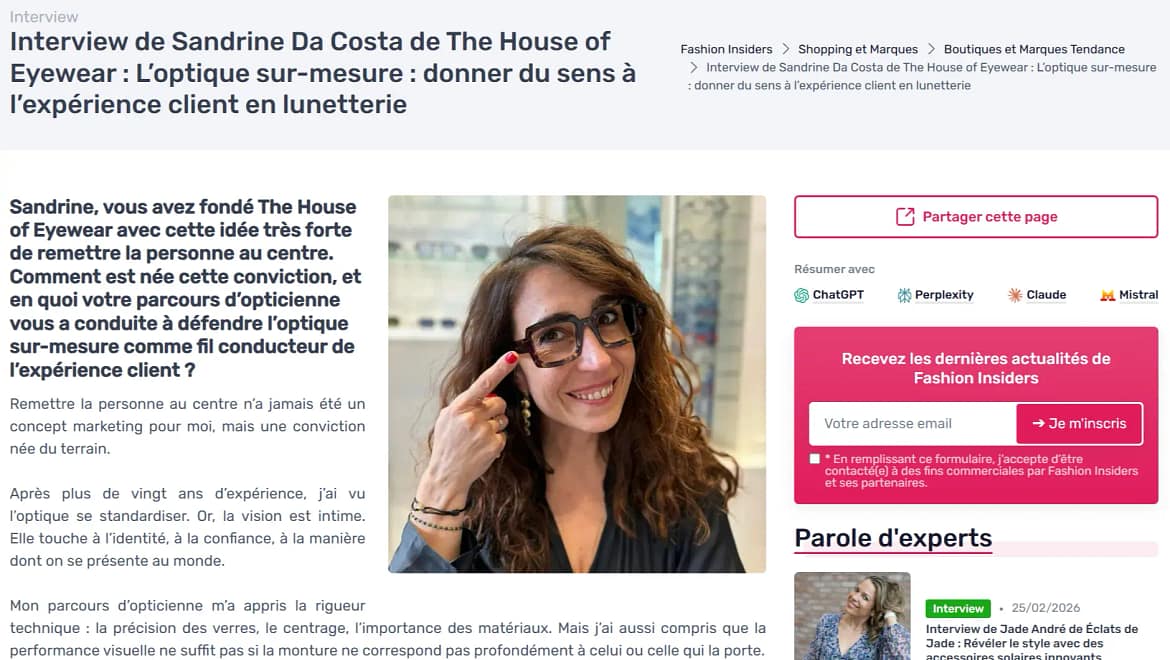Click the Votre adresse email field
1170x660 pixels.
pos(913,424)
